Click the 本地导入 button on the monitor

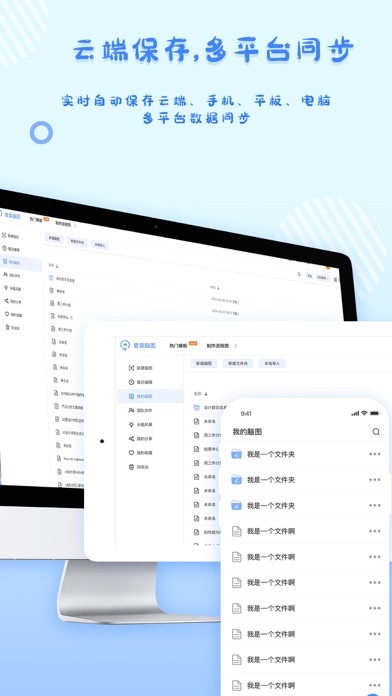coord(100,245)
